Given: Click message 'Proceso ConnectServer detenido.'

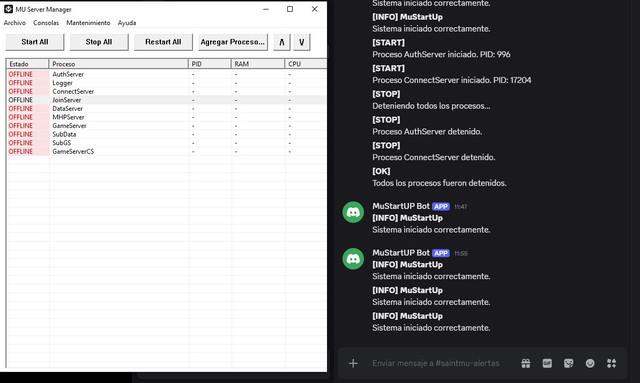Looking at the screenshot, I should pyautogui.click(x=433, y=157).
